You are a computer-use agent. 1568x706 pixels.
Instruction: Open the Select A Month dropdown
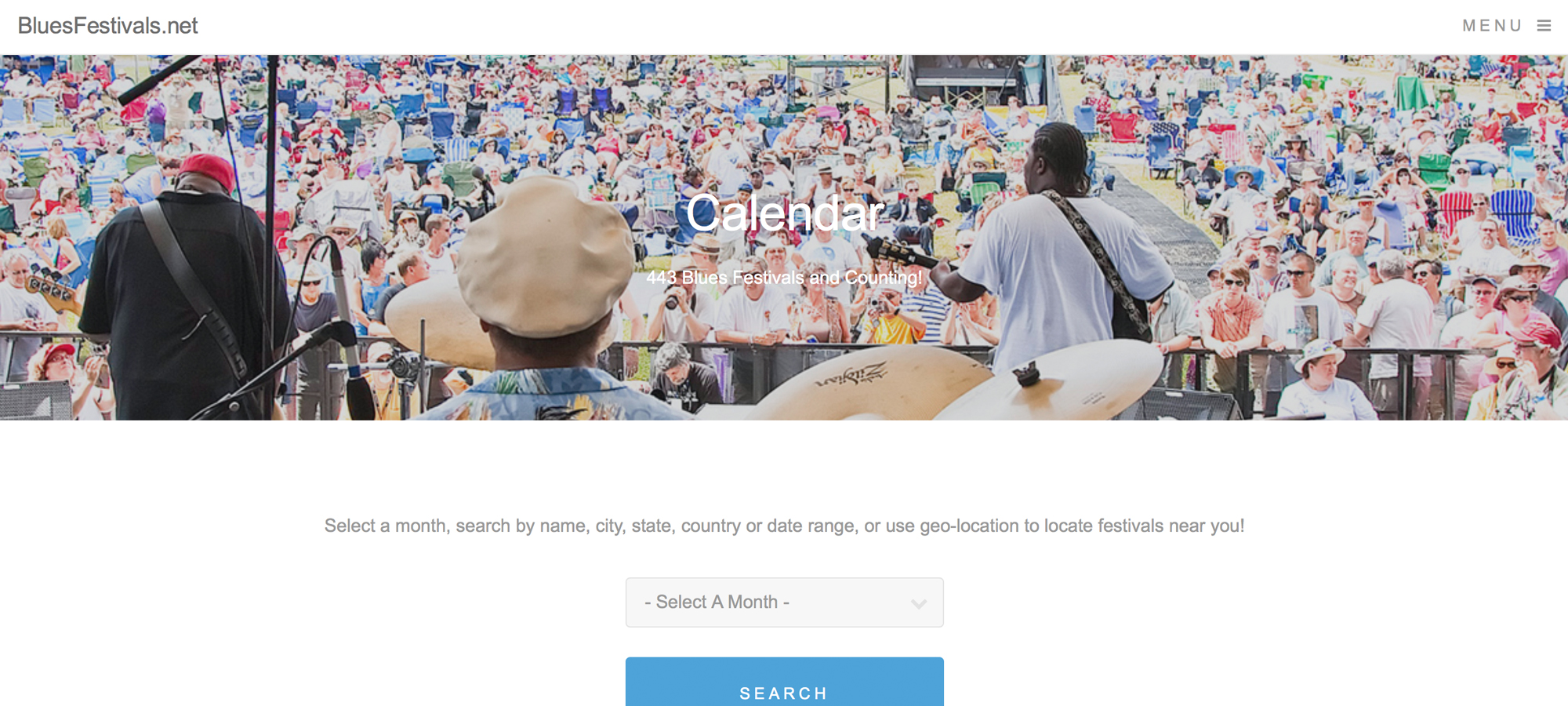(784, 602)
